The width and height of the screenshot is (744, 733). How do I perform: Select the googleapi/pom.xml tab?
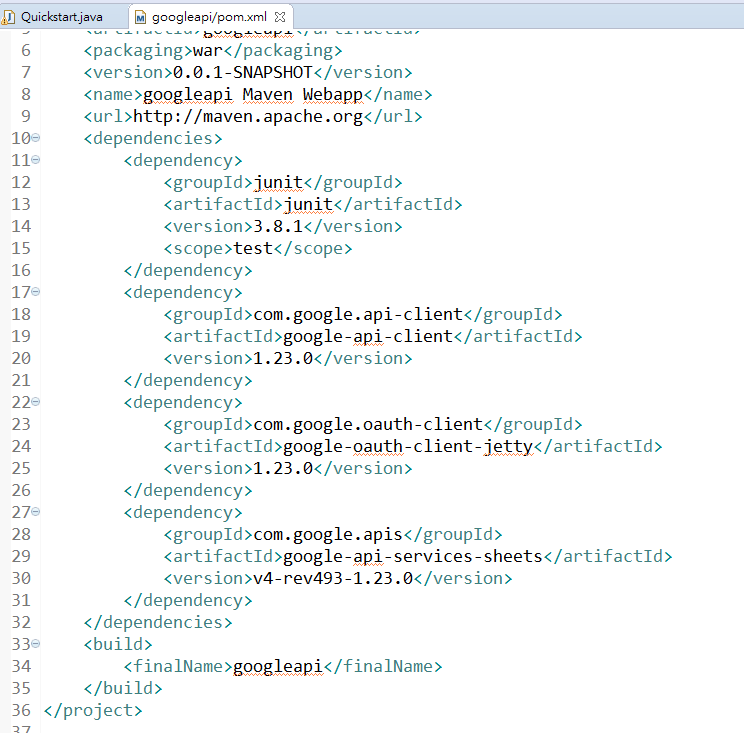[x=209, y=17]
